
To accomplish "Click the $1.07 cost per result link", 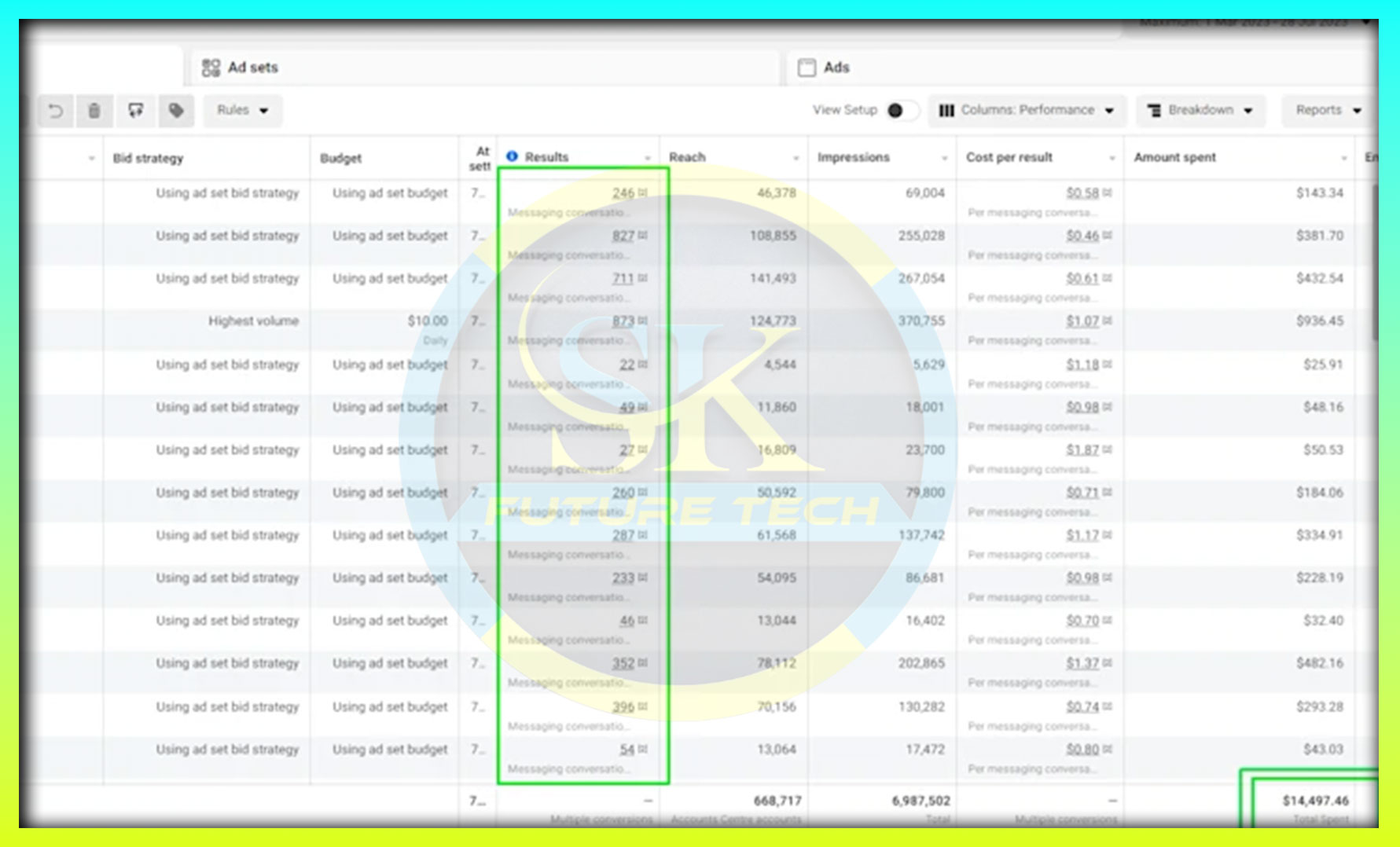I will (x=1082, y=321).
